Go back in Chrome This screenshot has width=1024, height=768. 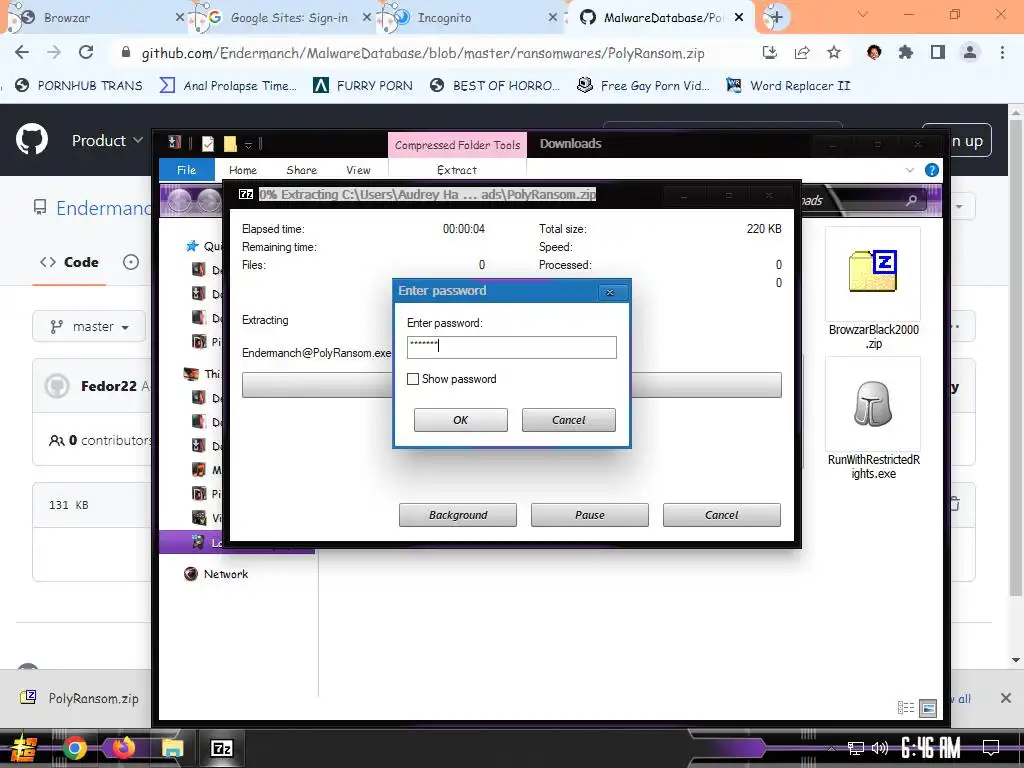click(x=22, y=52)
